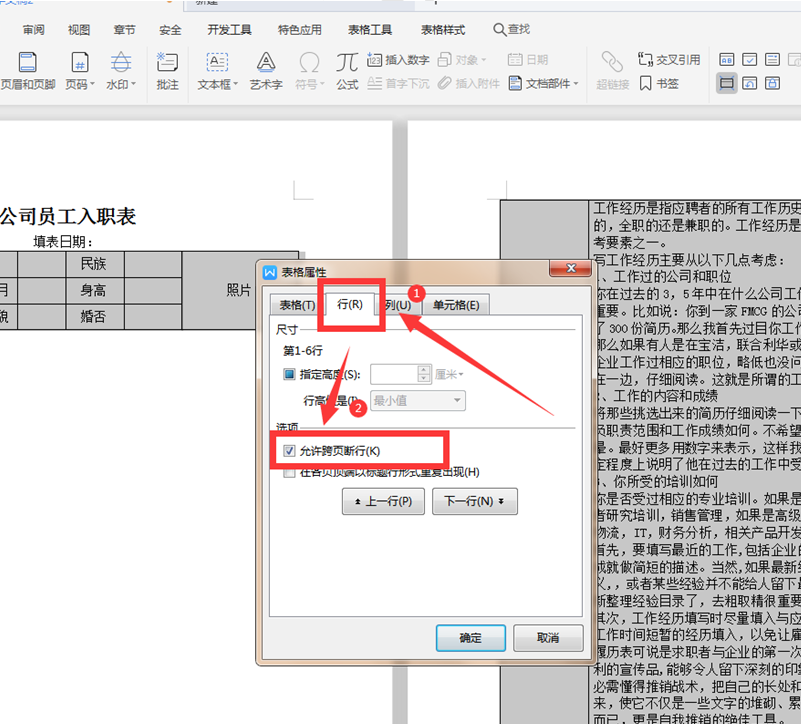
Task: Insert a check box form field icon
Action: tap(749, 60)
